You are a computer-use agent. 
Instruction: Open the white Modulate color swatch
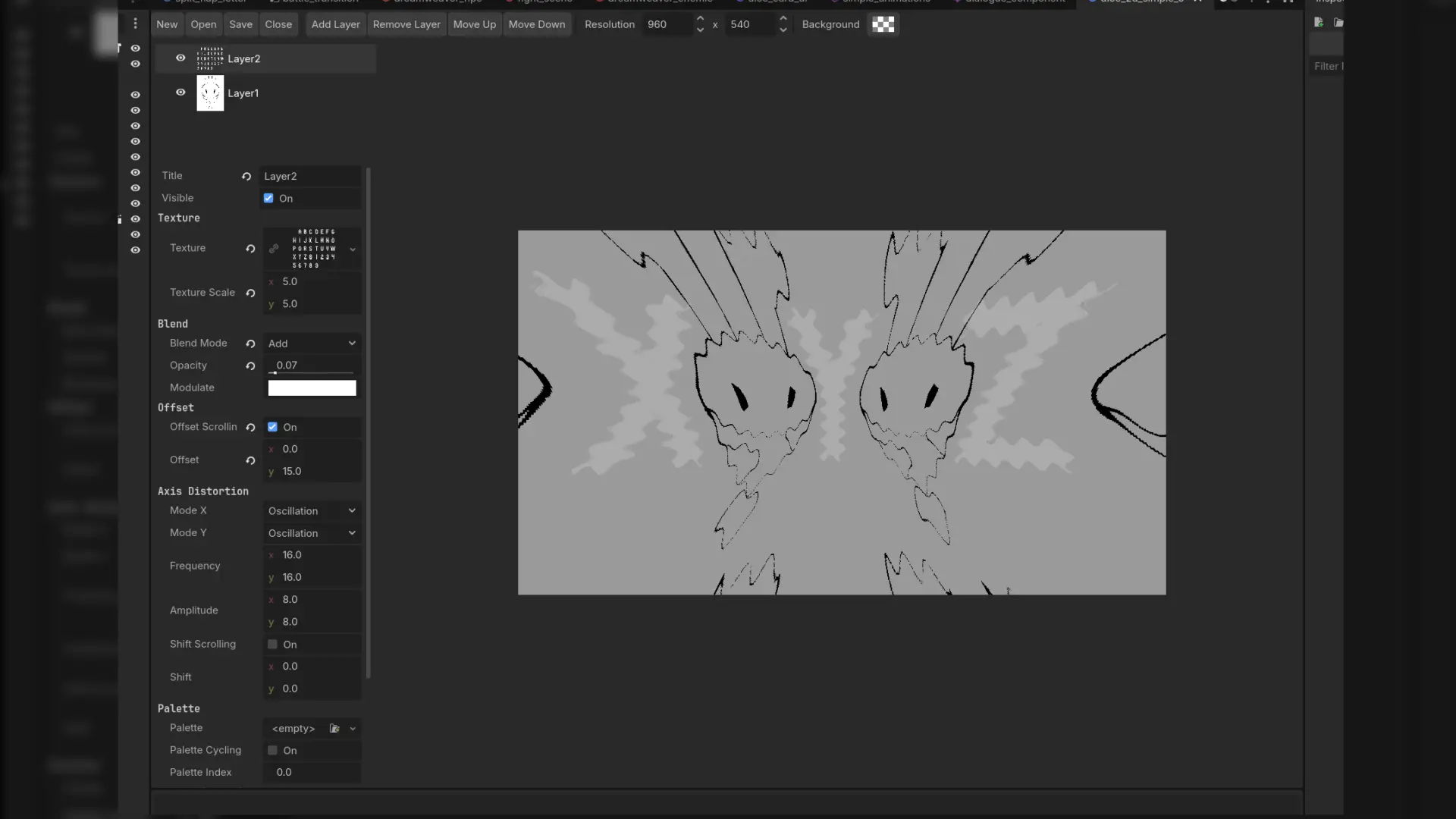pos(312,388)
